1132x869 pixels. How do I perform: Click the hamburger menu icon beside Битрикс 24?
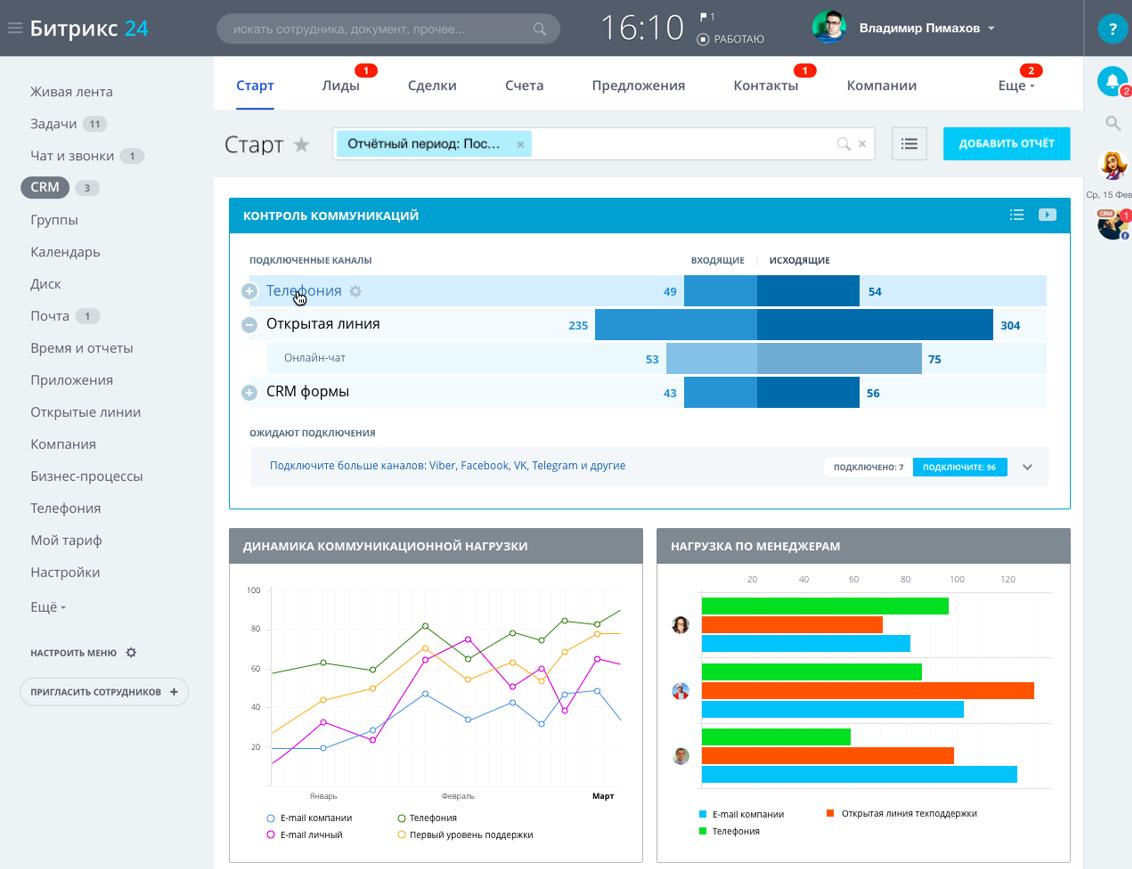tap(14, 28)
